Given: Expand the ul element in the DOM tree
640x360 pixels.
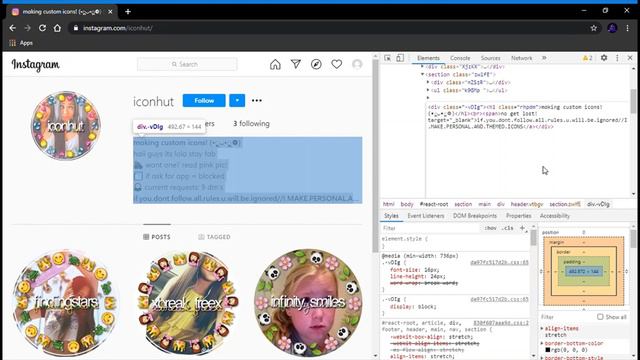Looking at the screenshot, I should tap(428, 90).
